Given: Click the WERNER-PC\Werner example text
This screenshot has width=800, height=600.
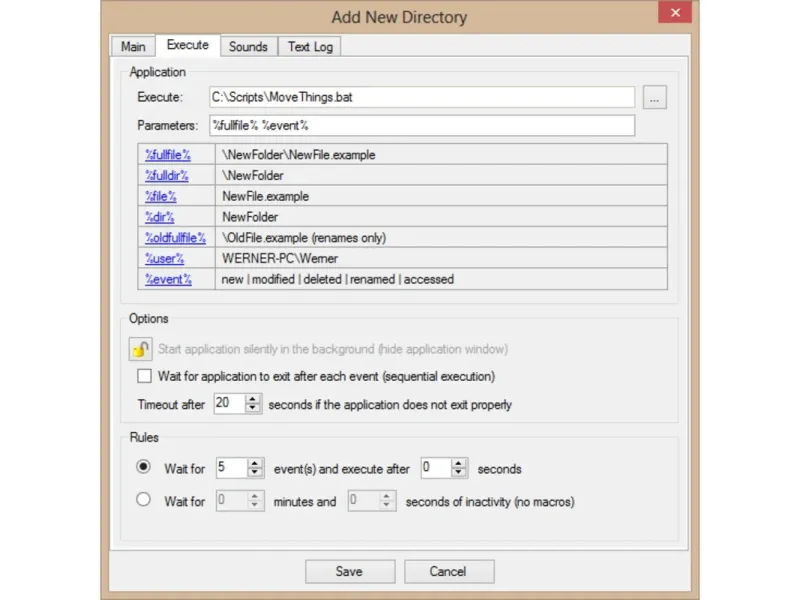Looking at the screenshot, I should tap(280, 259).
